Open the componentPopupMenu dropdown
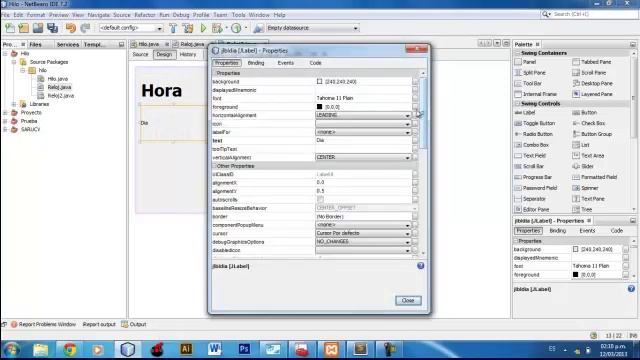The image size is (640, 360). (407, 225)
